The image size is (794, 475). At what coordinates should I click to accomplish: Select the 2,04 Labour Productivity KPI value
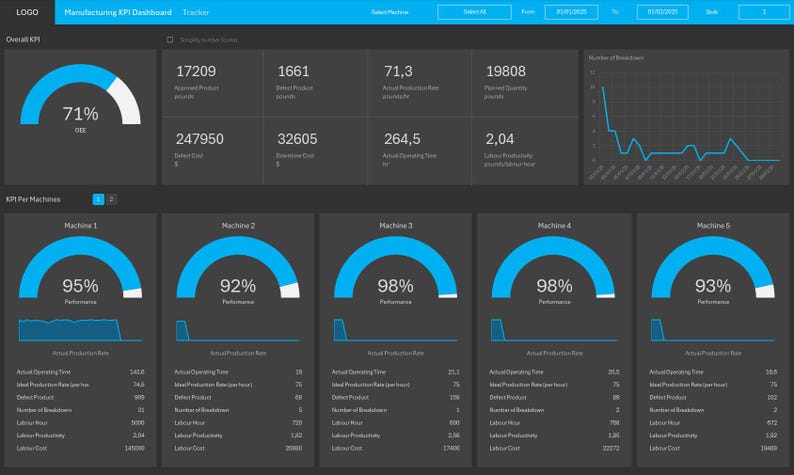coord(500,139)
